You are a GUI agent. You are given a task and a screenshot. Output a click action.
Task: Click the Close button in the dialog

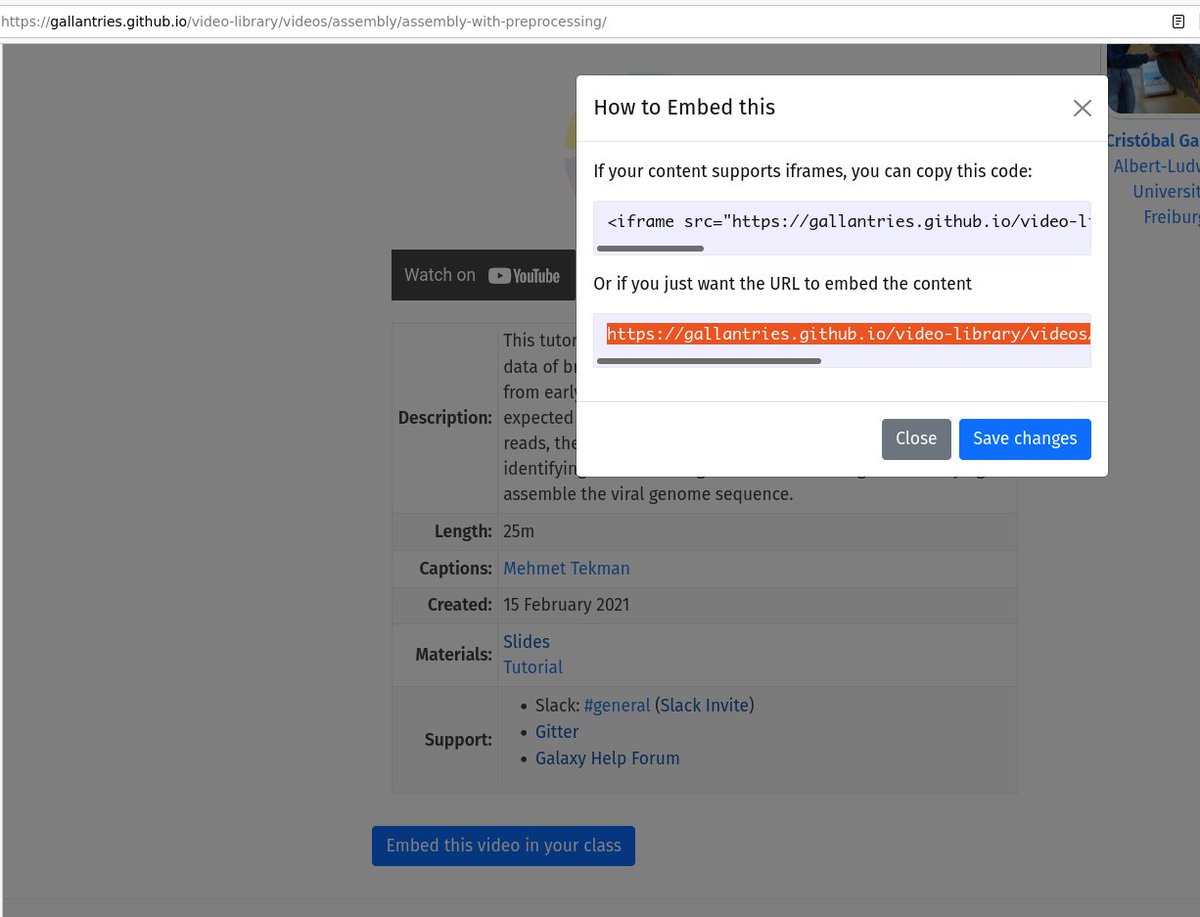(916, 438)
